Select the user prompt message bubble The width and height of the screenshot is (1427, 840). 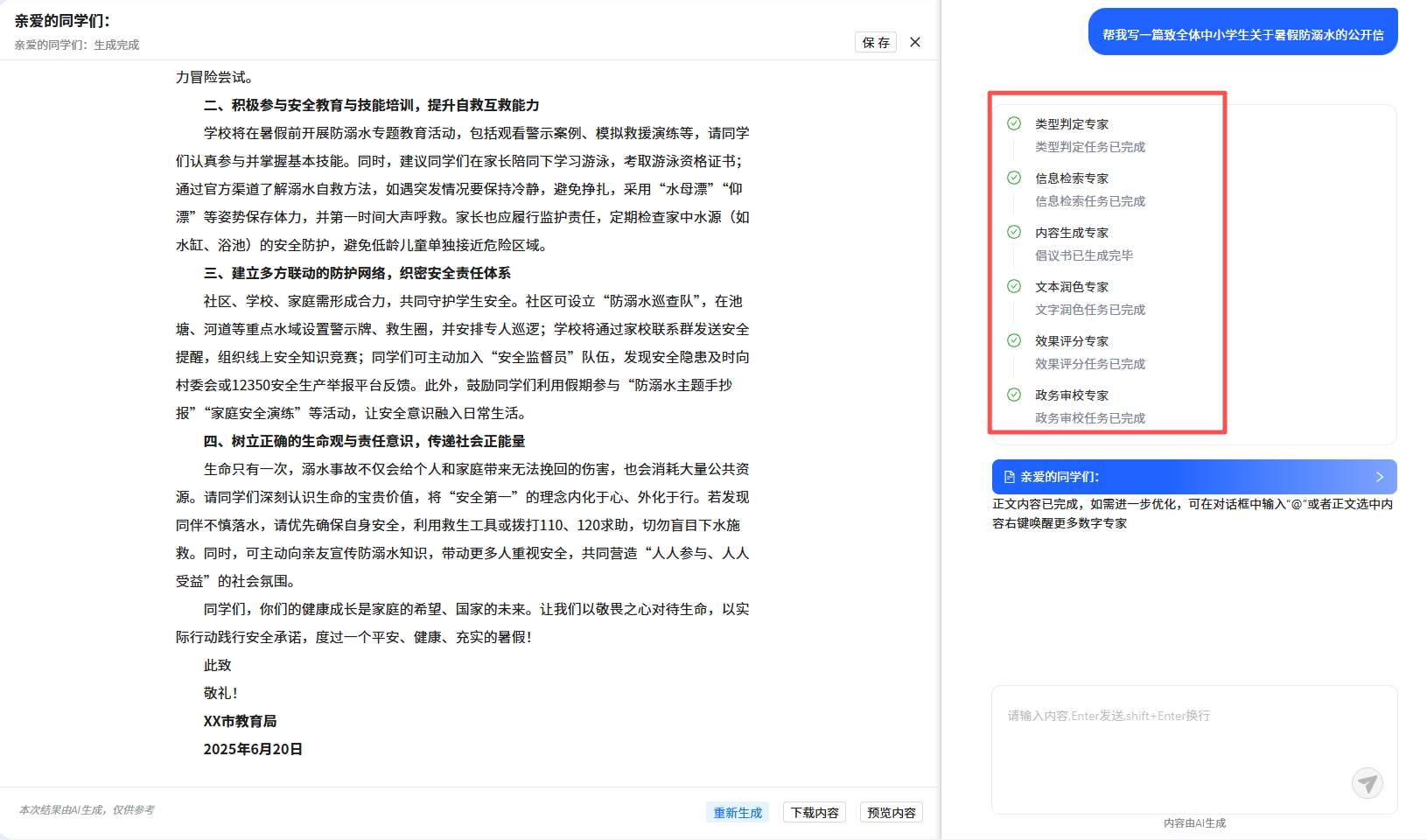pyautogui.click(x=1242, y=35)
